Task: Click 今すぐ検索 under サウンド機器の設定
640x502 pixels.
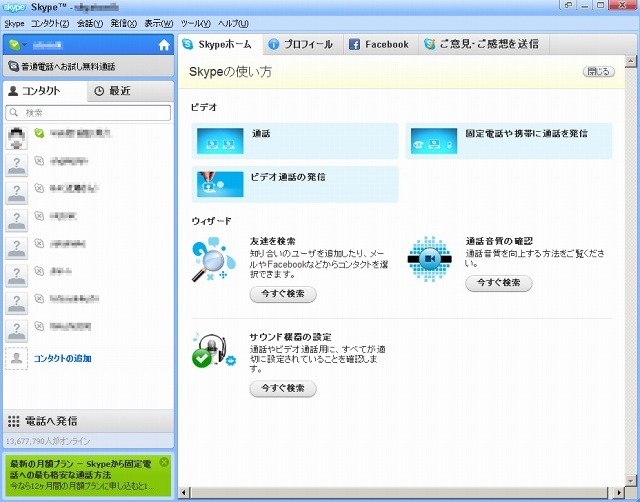Action: pos(283,389)
